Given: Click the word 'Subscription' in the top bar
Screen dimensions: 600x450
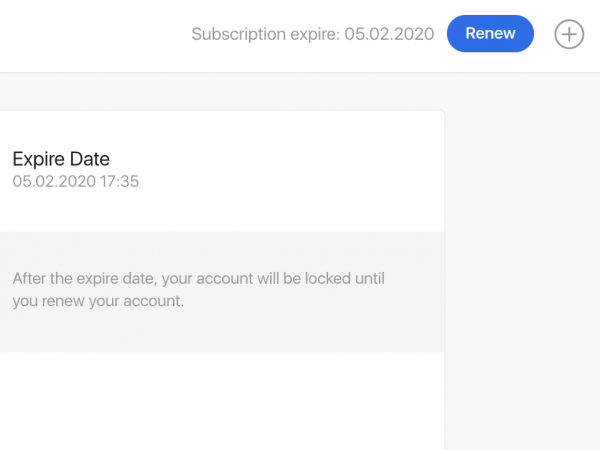Looking at the screenshot, I should click(236, 35).
